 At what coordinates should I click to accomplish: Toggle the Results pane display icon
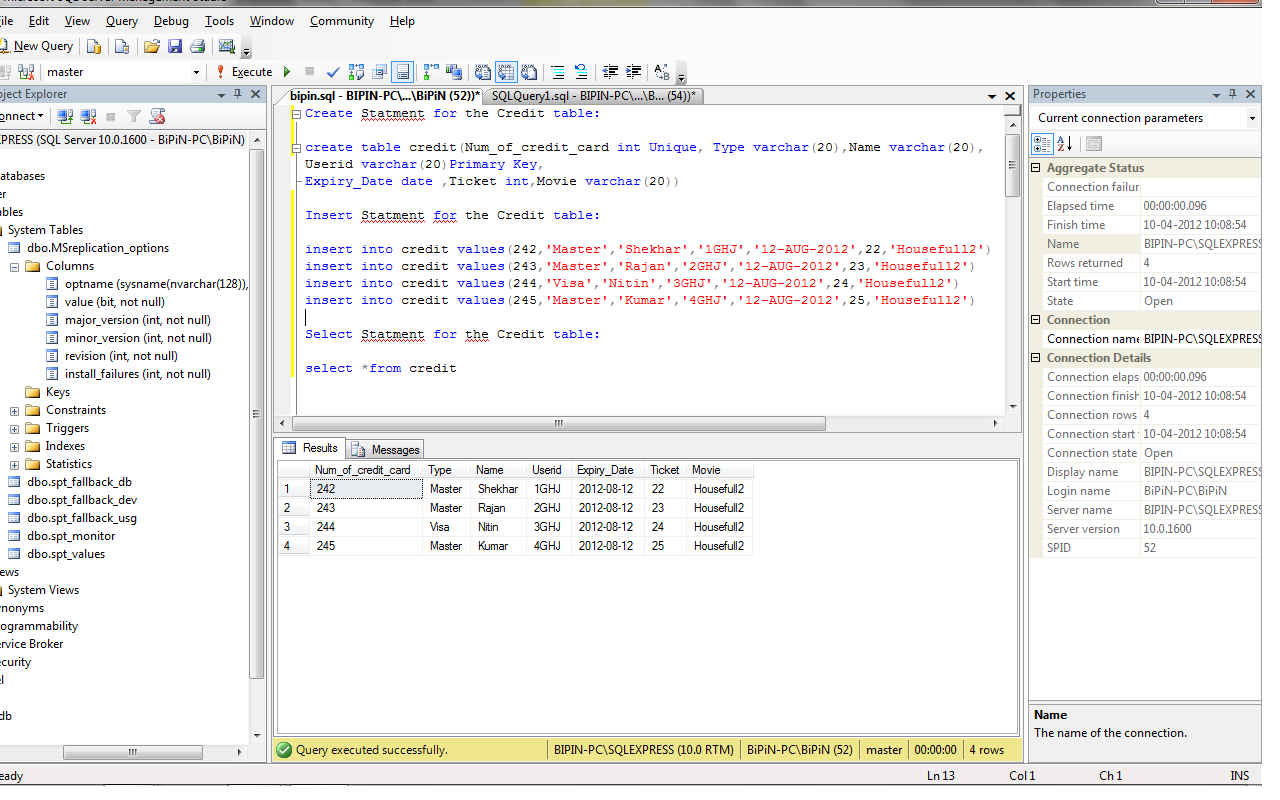(403, 71)
